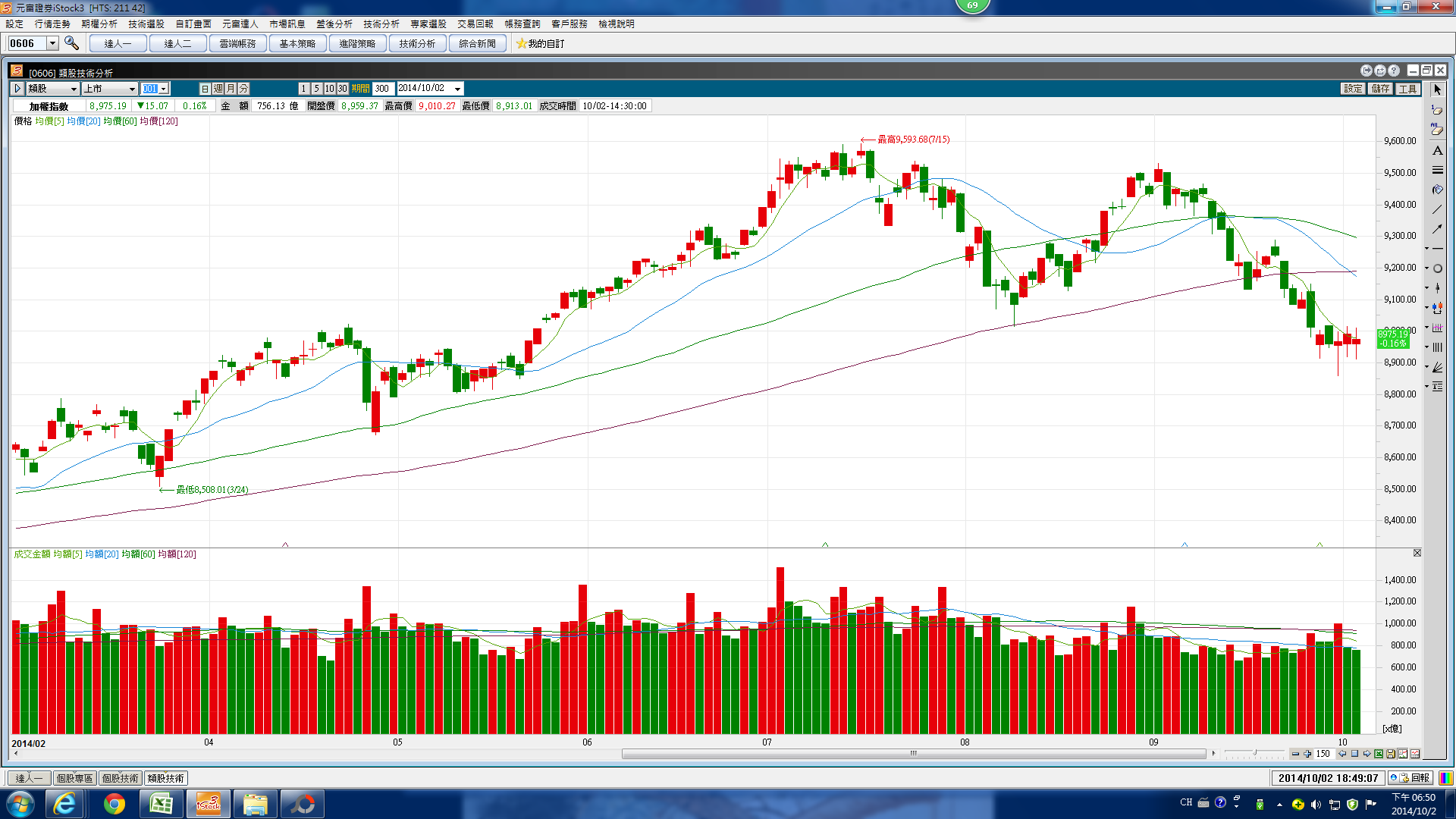
Task: Click the magnifier search icon next to stock code
Action: tap(71, 43)
